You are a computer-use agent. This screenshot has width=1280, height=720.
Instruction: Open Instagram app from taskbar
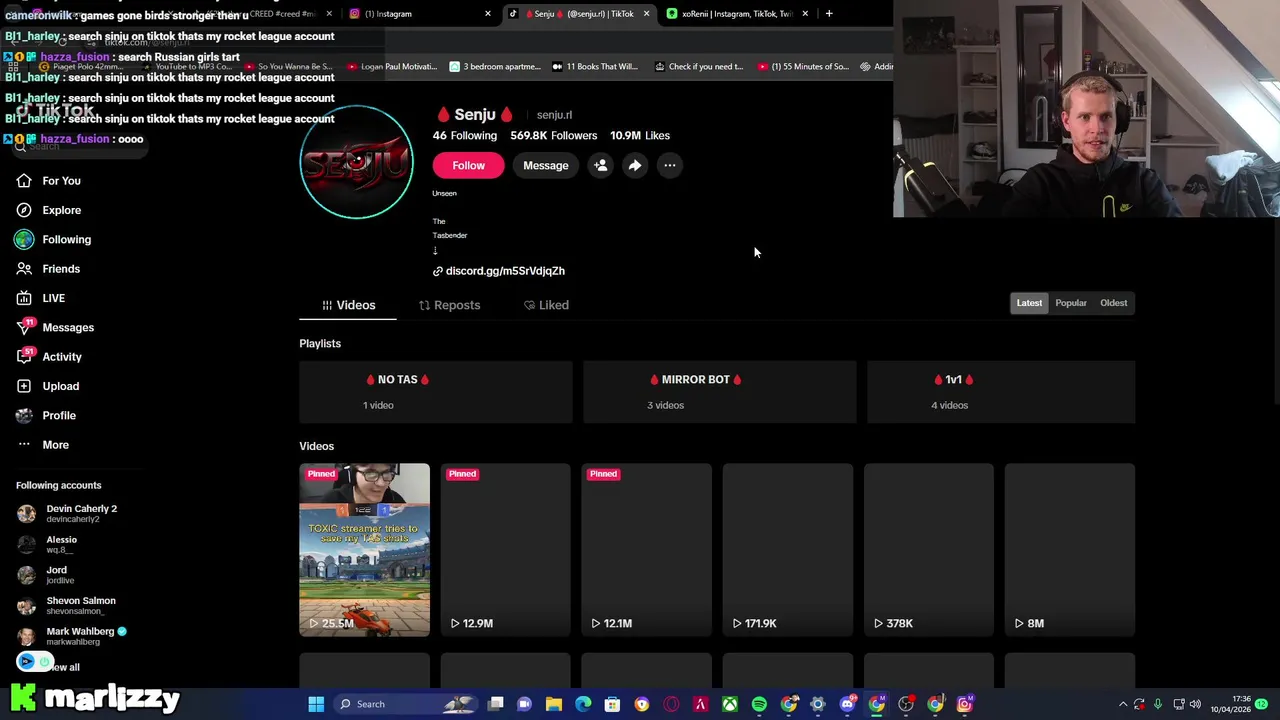pyautogui.click(x=964, y=704)
